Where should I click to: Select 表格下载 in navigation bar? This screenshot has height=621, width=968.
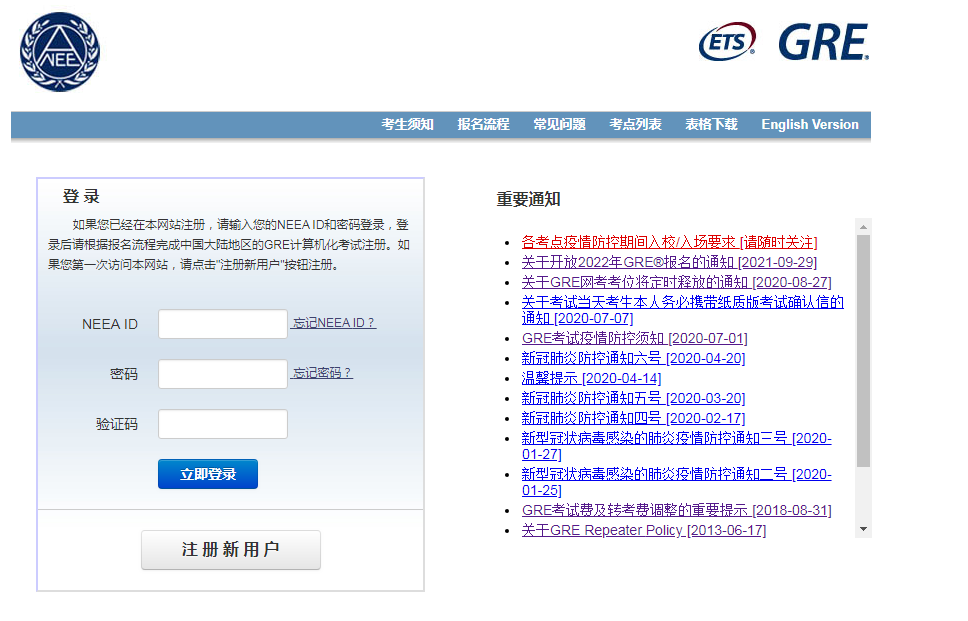pyautogui.click(x=711, y=125)
